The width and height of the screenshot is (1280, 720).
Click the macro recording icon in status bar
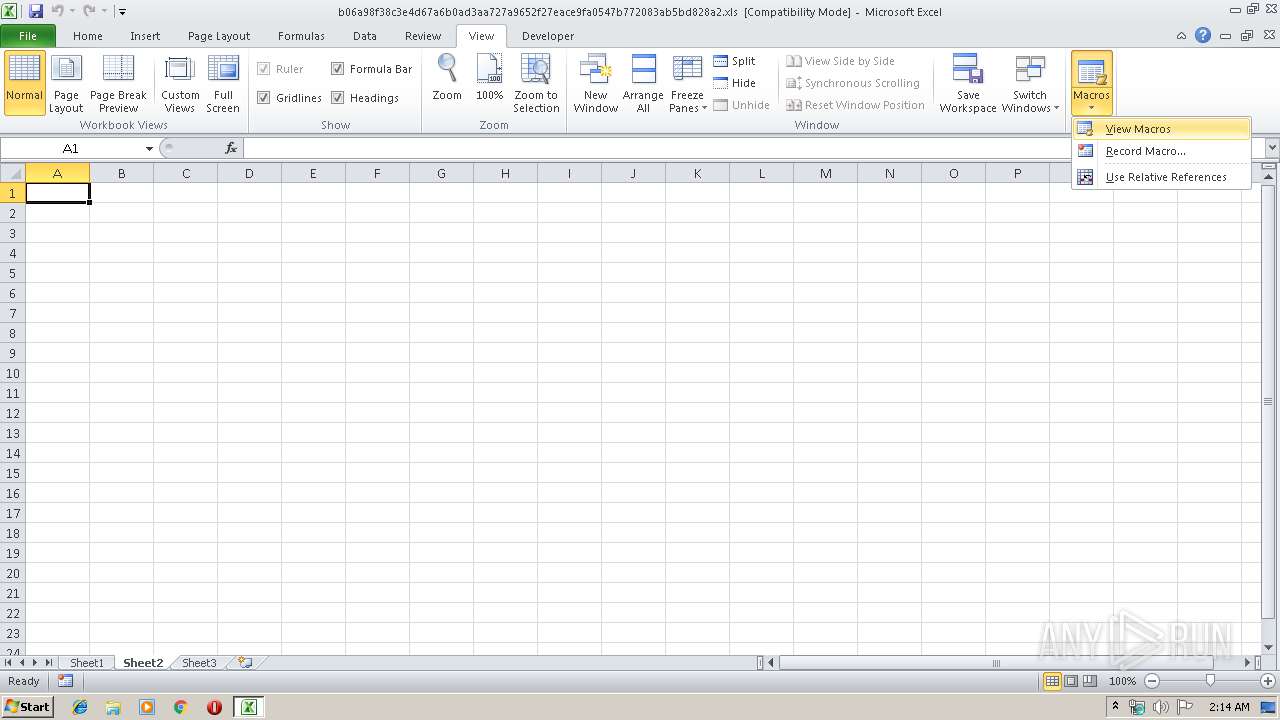[65, 681]
